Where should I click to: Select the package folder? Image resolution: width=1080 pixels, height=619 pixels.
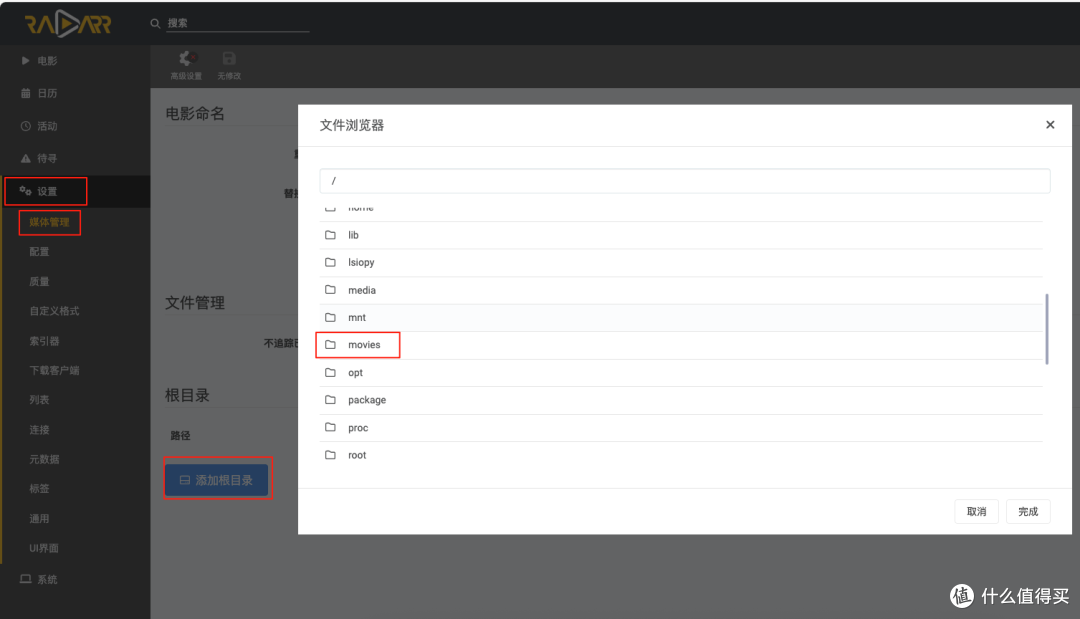[x=681, y=401]
